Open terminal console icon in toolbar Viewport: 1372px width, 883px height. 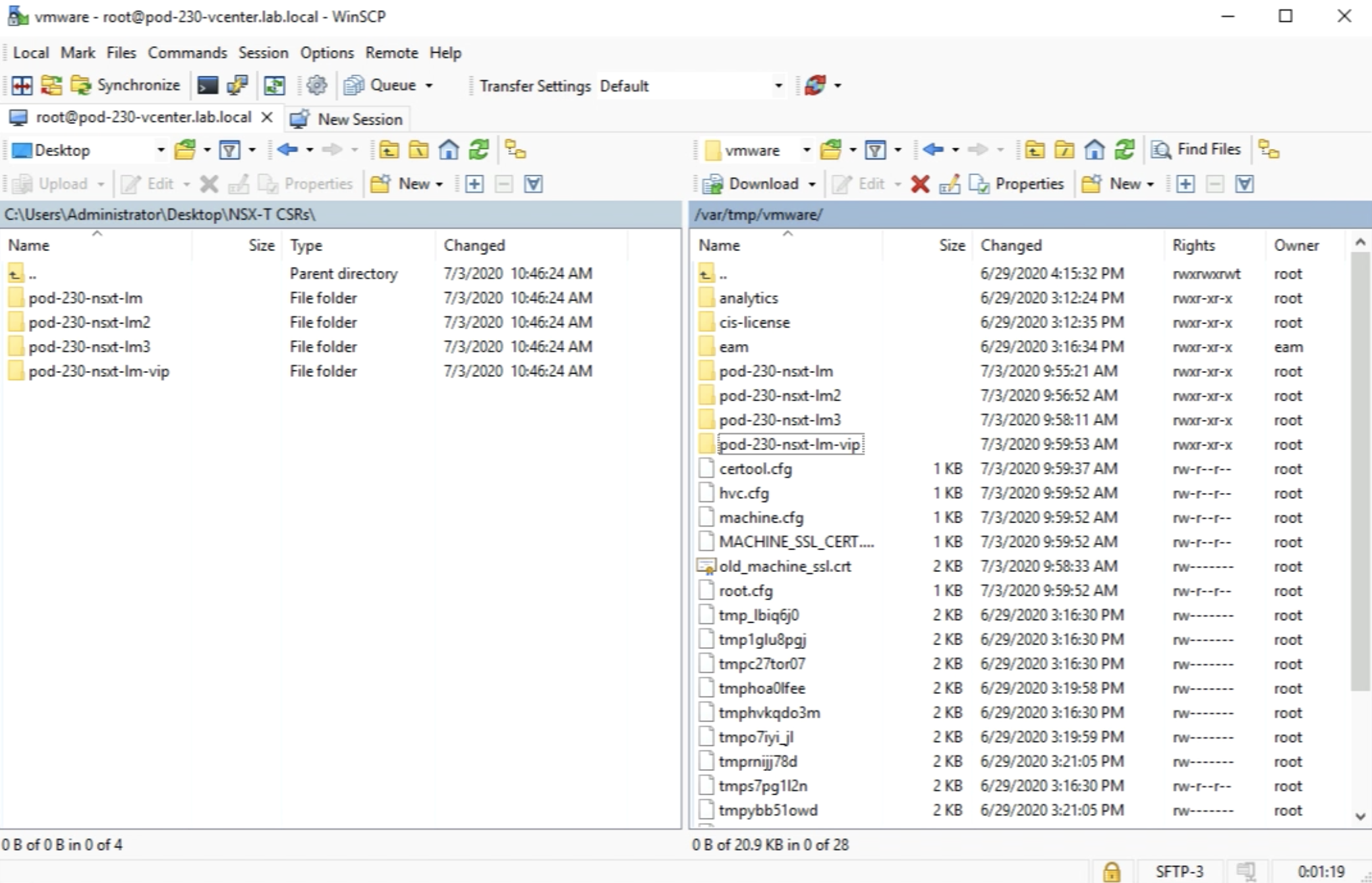point(208,85)
